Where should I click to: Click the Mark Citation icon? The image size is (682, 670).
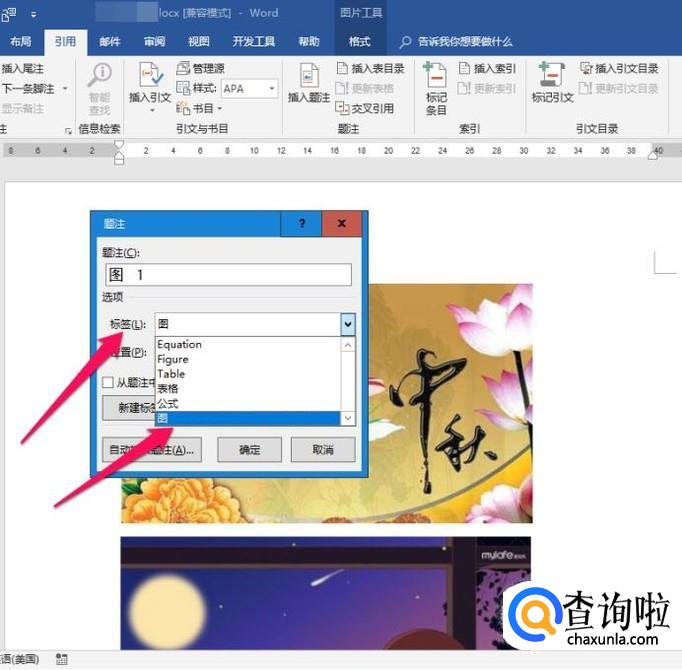pyautogui.click(x=552, y=74)
